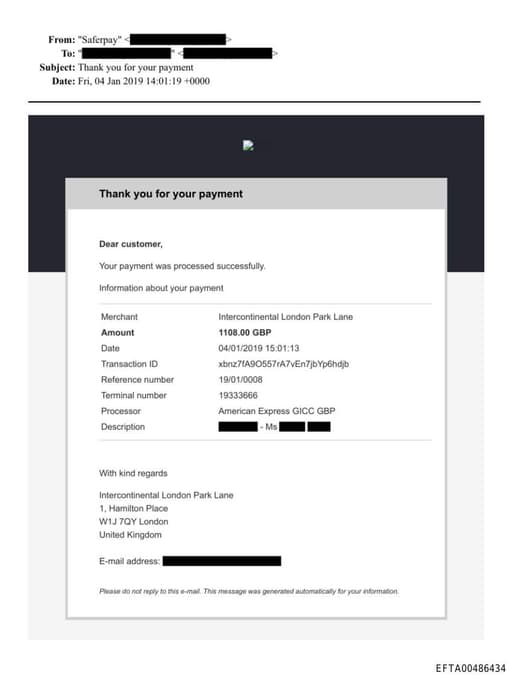Click the terminal number 19333666
The width and height of the screenshot is (512, 678).
(238, 395)
